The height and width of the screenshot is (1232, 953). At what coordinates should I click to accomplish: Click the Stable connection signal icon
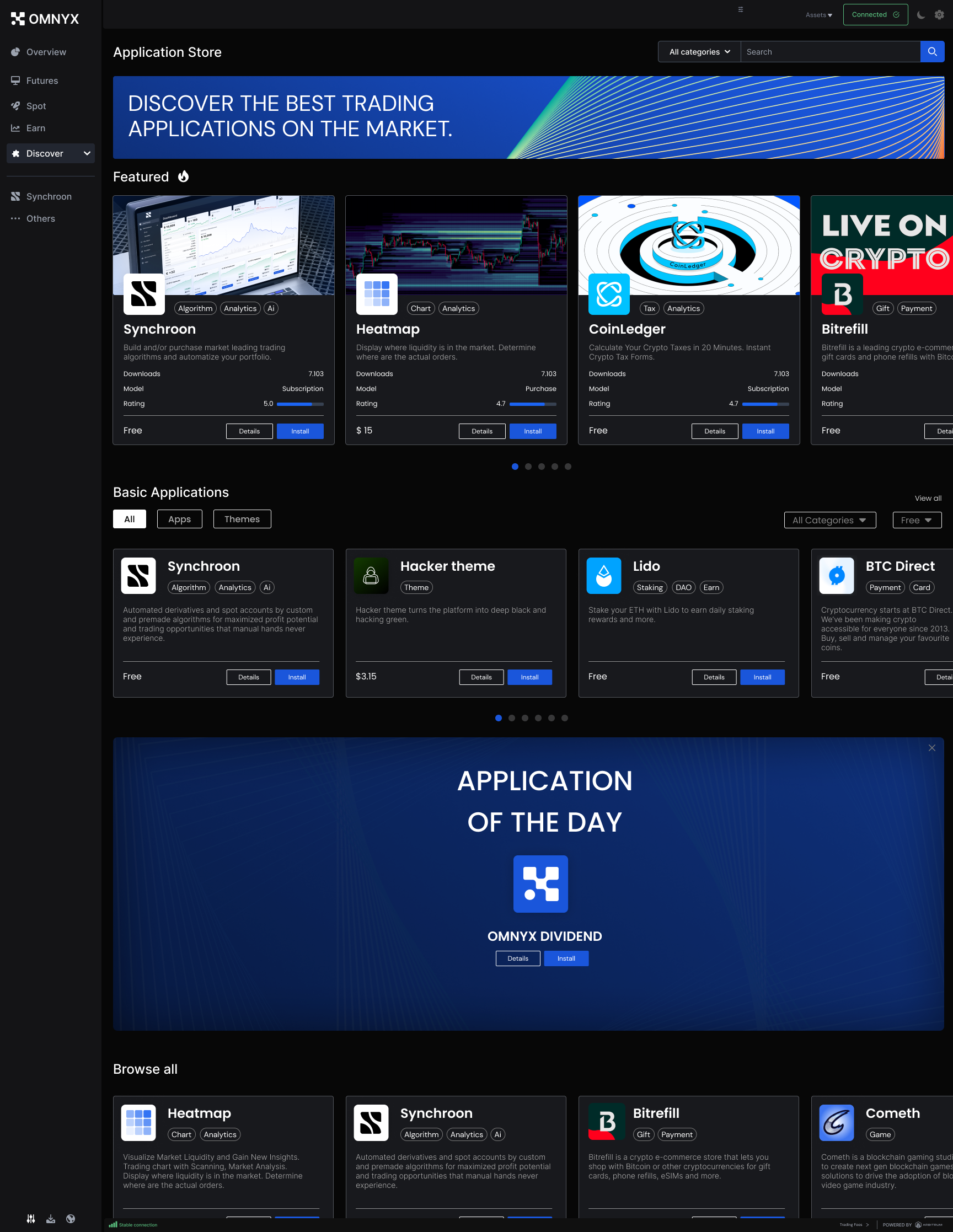point(113,1225)
